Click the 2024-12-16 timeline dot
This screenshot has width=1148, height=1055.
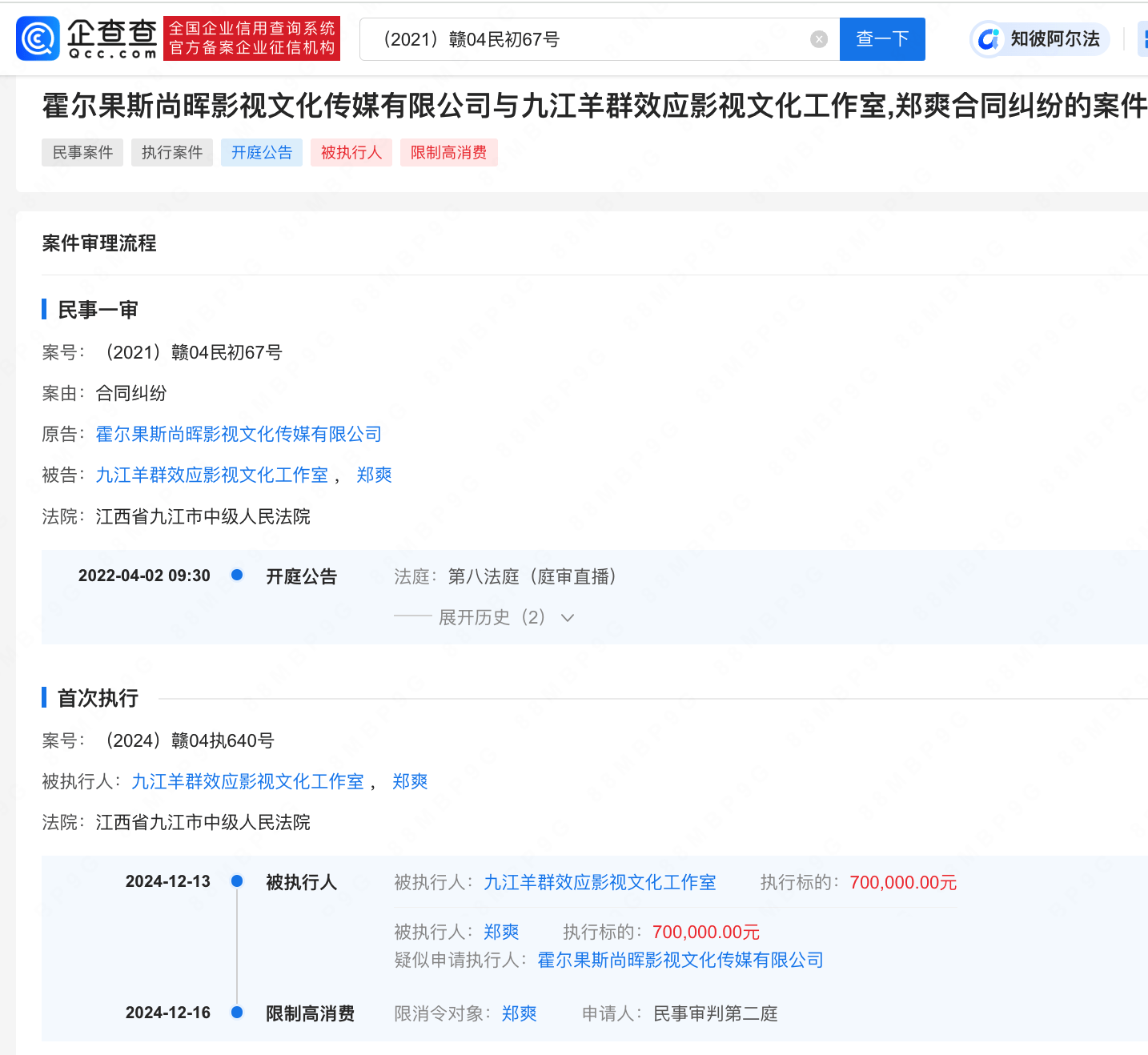(237, 1012)
